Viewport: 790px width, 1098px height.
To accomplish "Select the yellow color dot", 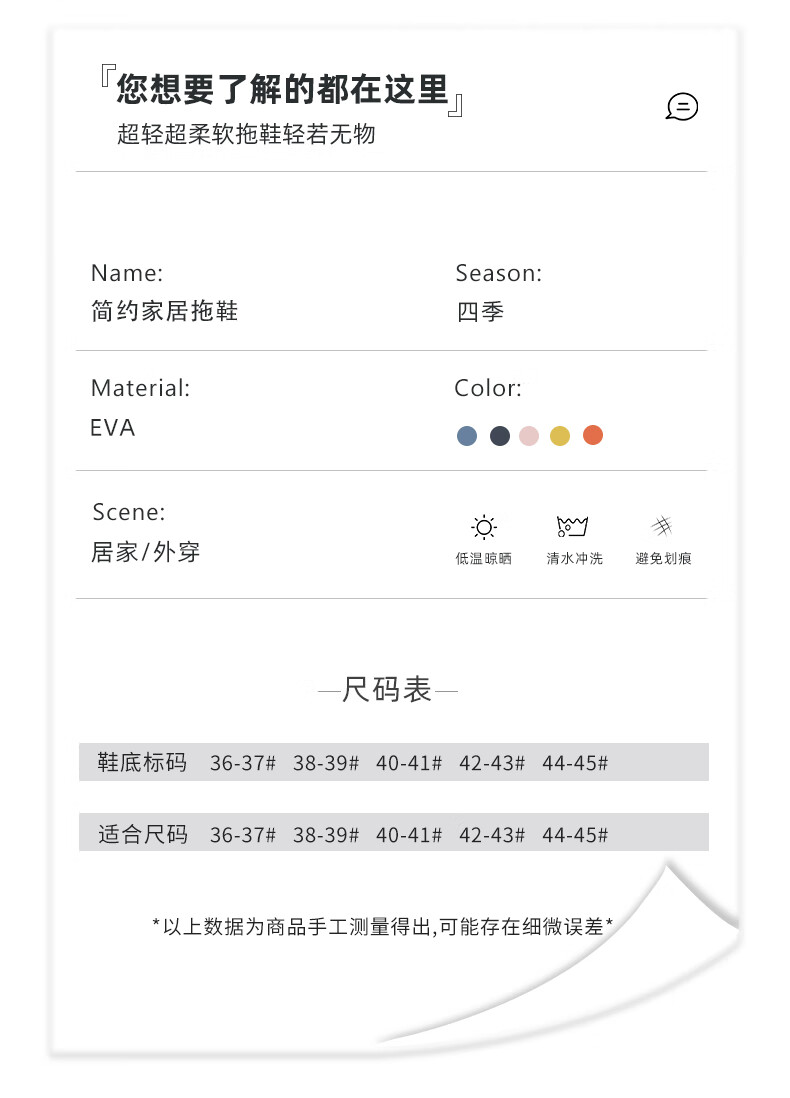I will point(560,436).
